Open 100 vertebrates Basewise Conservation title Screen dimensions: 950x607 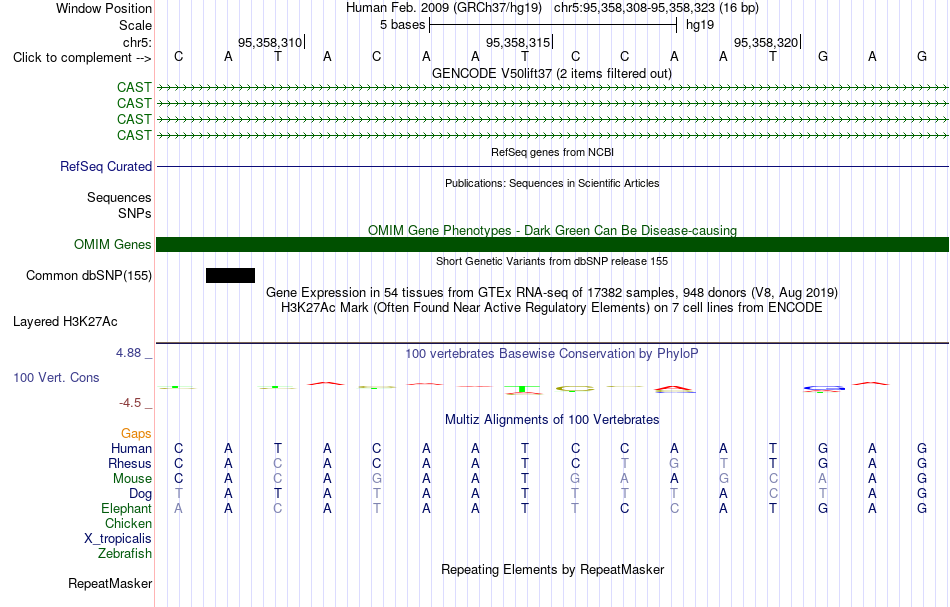[552, 353]
